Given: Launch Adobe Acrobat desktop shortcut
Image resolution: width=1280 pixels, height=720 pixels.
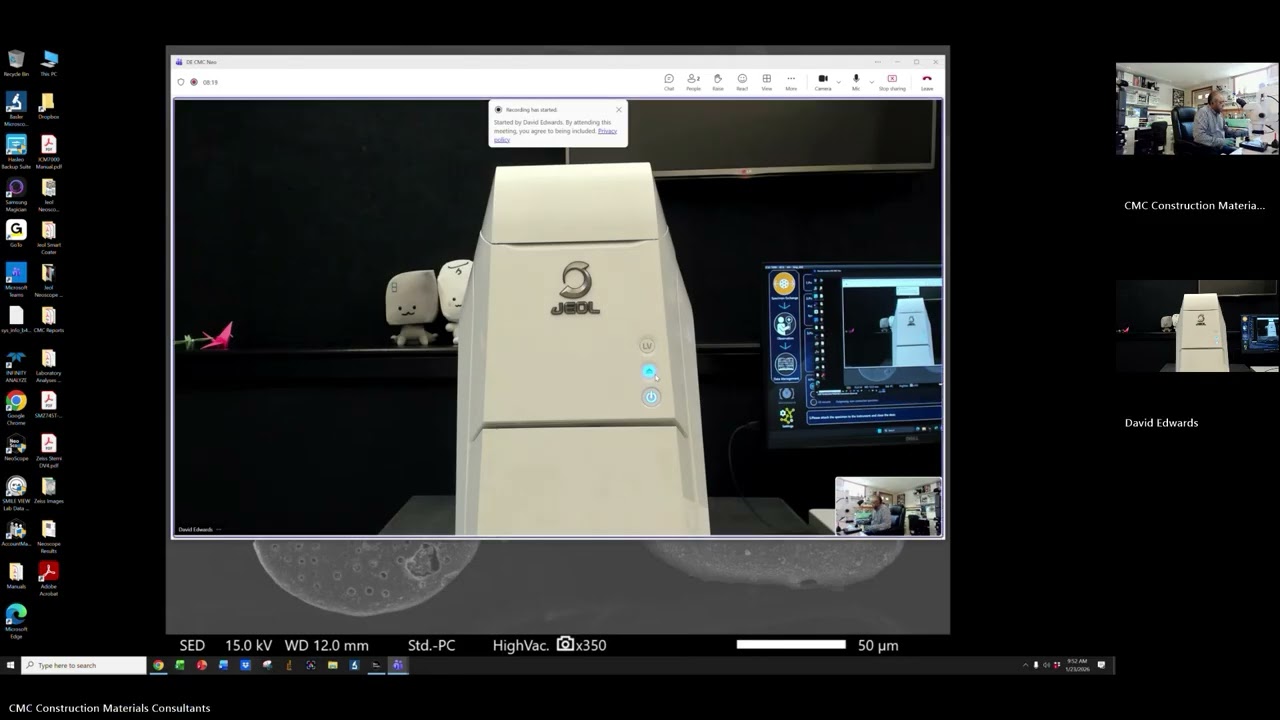Looking at the screenshot, I should (x=48, y=579).
